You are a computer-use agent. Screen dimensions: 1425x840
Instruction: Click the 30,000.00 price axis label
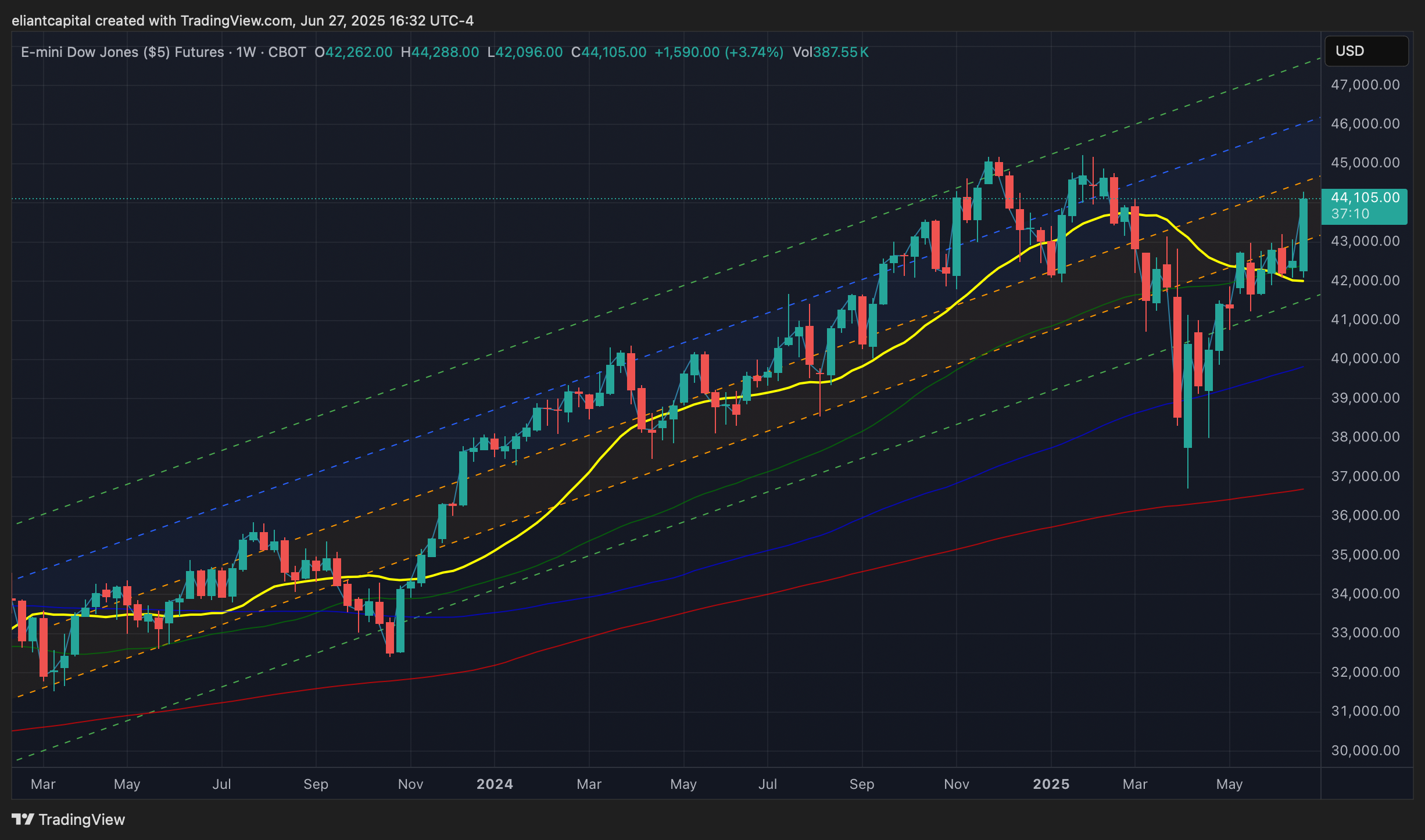point(1365,751)
